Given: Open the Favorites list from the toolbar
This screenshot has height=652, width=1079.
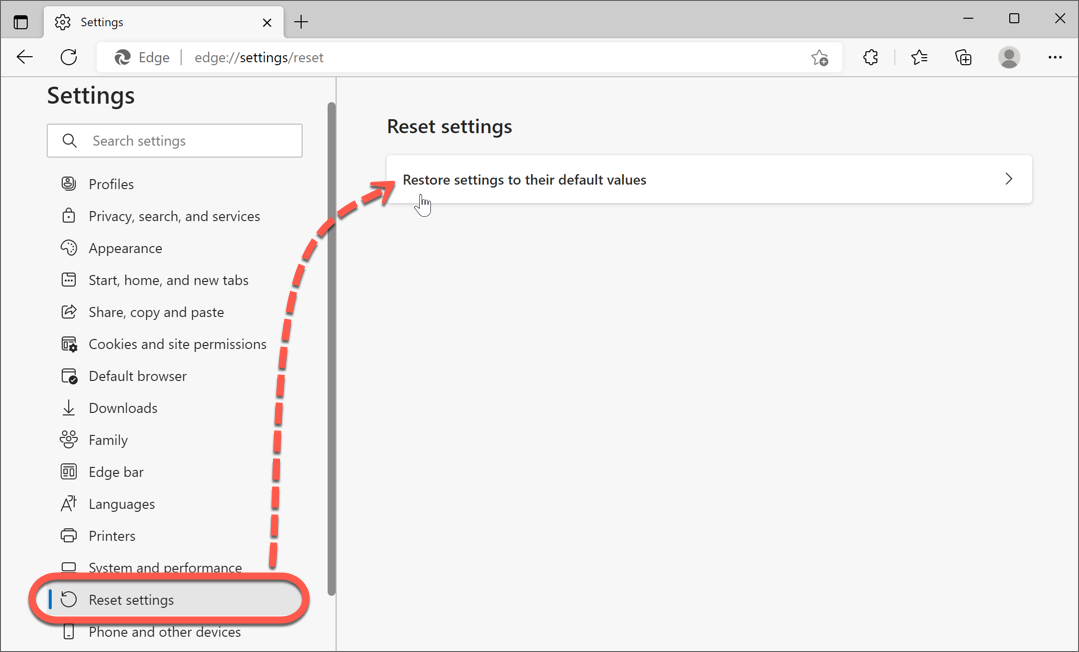Looking at the screenshot, I should tap(918, 57).
